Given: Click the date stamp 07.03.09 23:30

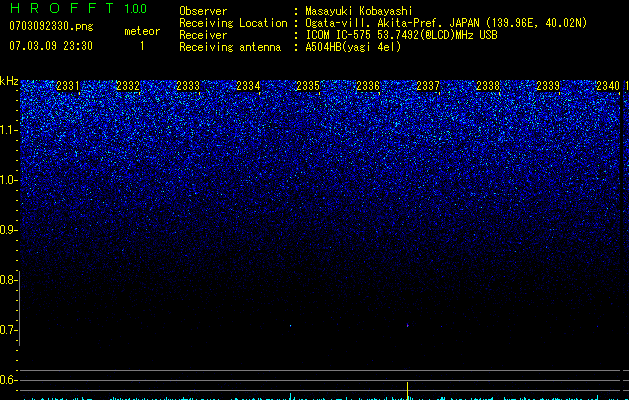Looking at the screenshot, I should point(51,46).
